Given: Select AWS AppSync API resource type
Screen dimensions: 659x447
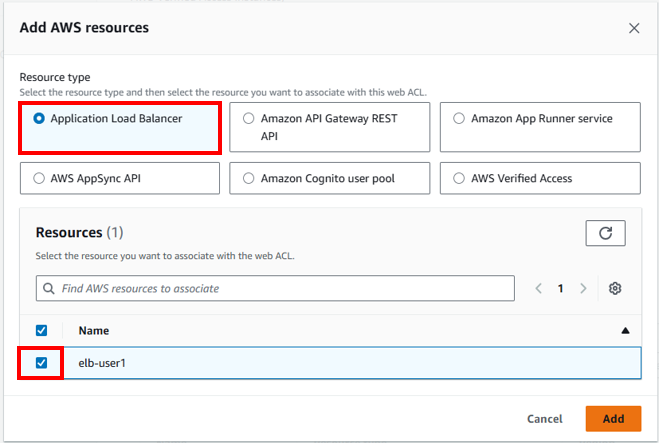Looking at the screenshot, I should click(120, 179).
